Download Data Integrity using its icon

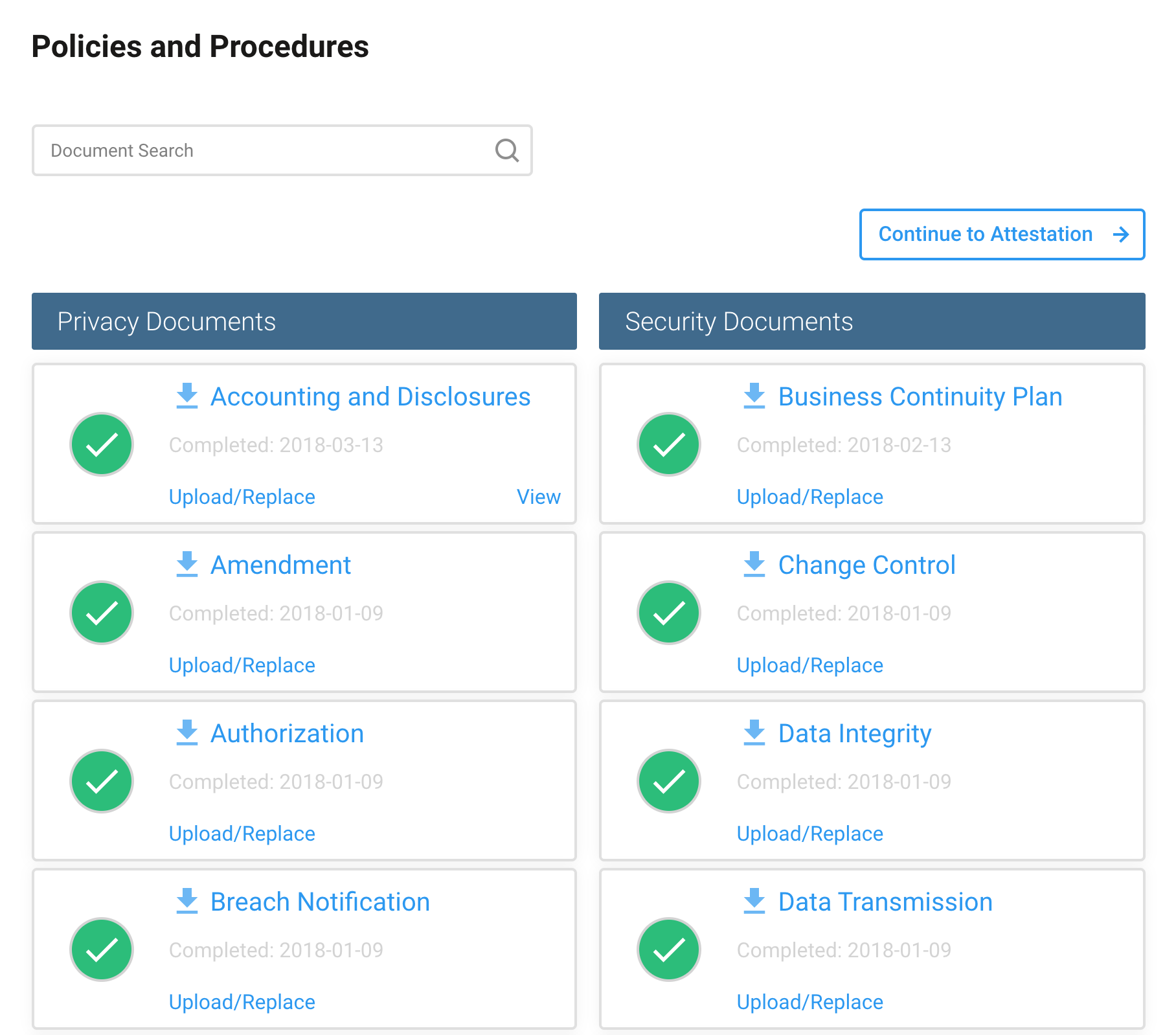(754, 733)
